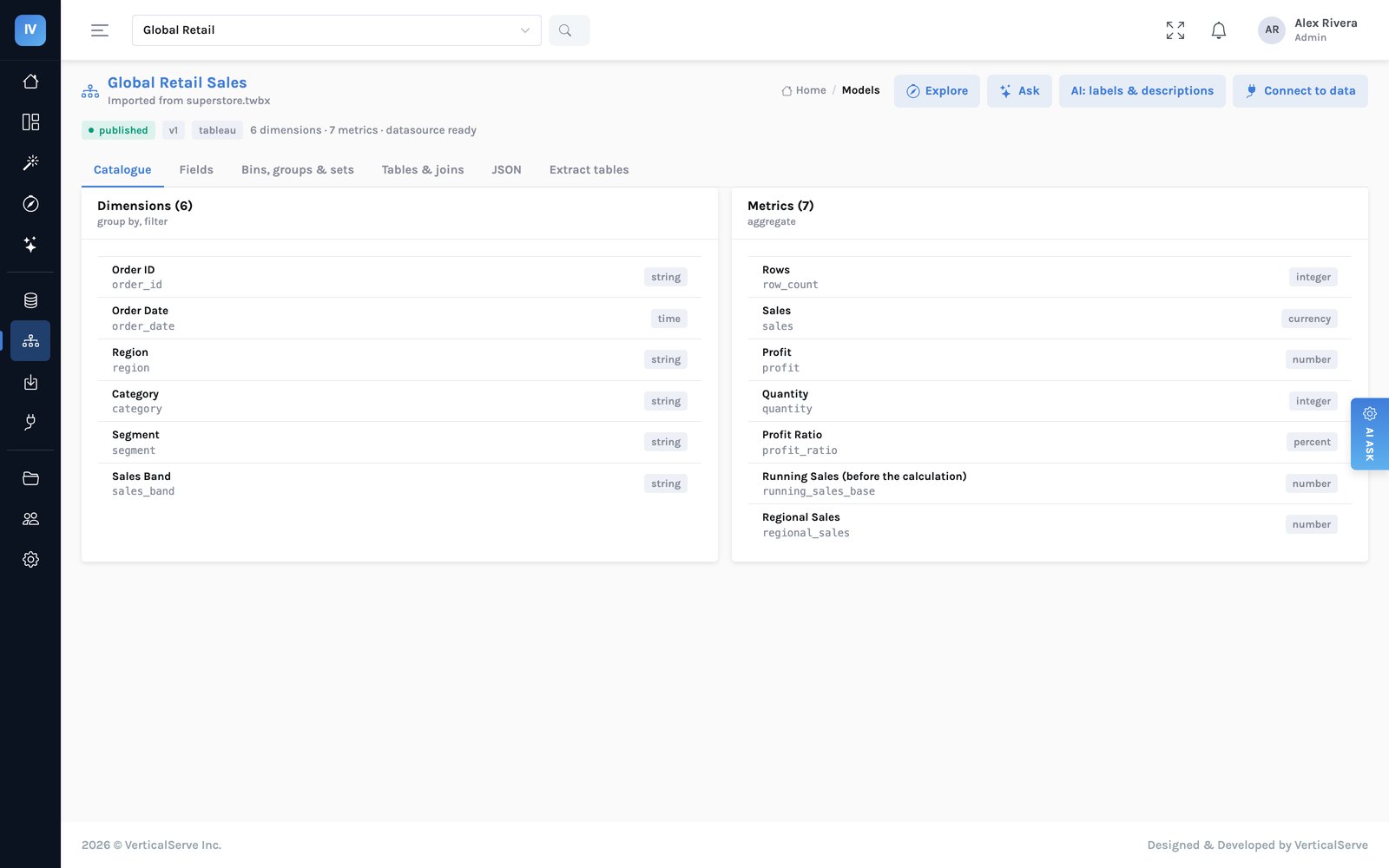The image size is (1389, 868).
Task: Click the published status badge
Action: coord(118,130)
